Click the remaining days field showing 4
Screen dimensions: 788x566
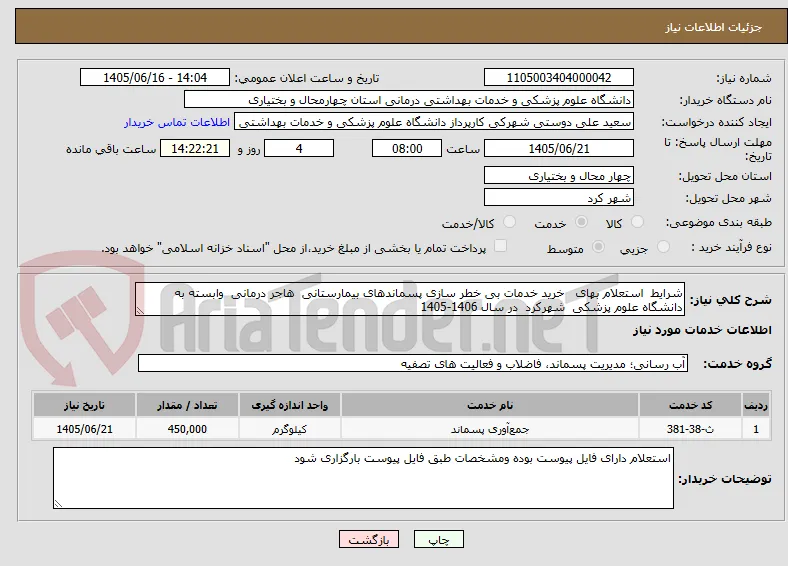(x=299, y=148)
